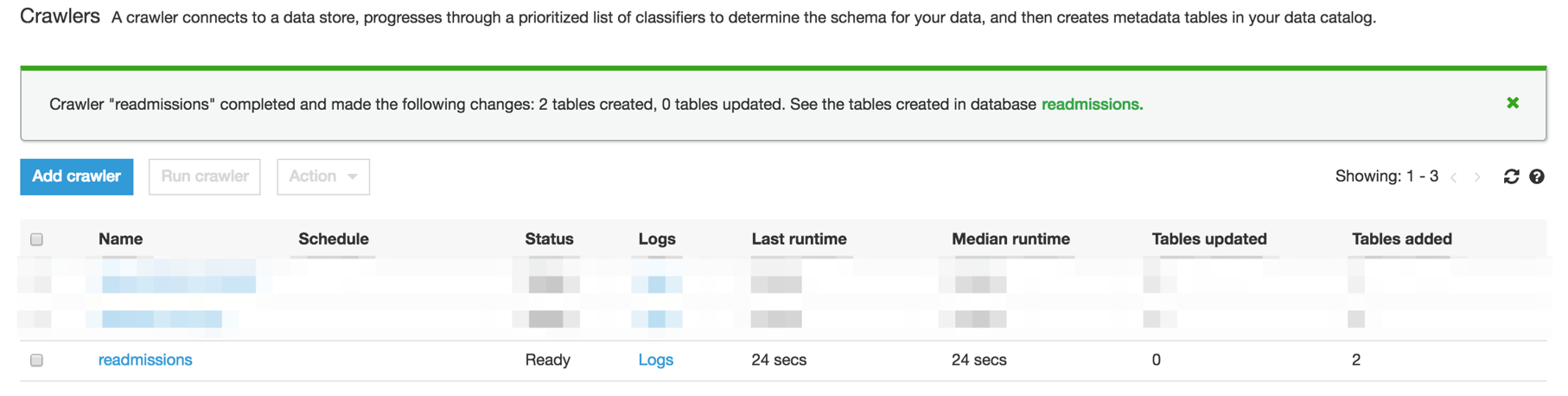Sort by the Last runtime column

point(799,239)
